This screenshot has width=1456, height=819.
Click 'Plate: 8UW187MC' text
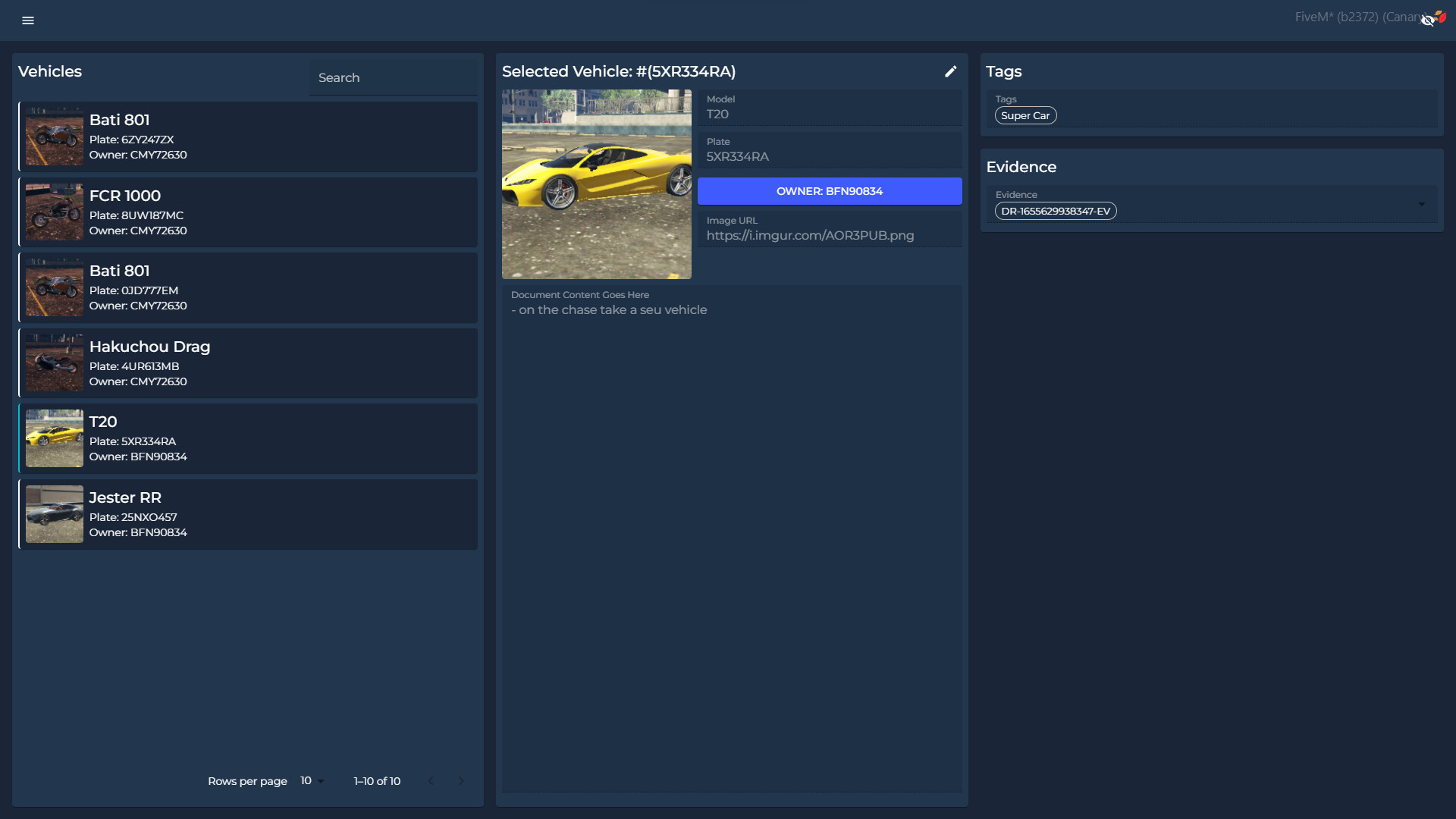136,215
